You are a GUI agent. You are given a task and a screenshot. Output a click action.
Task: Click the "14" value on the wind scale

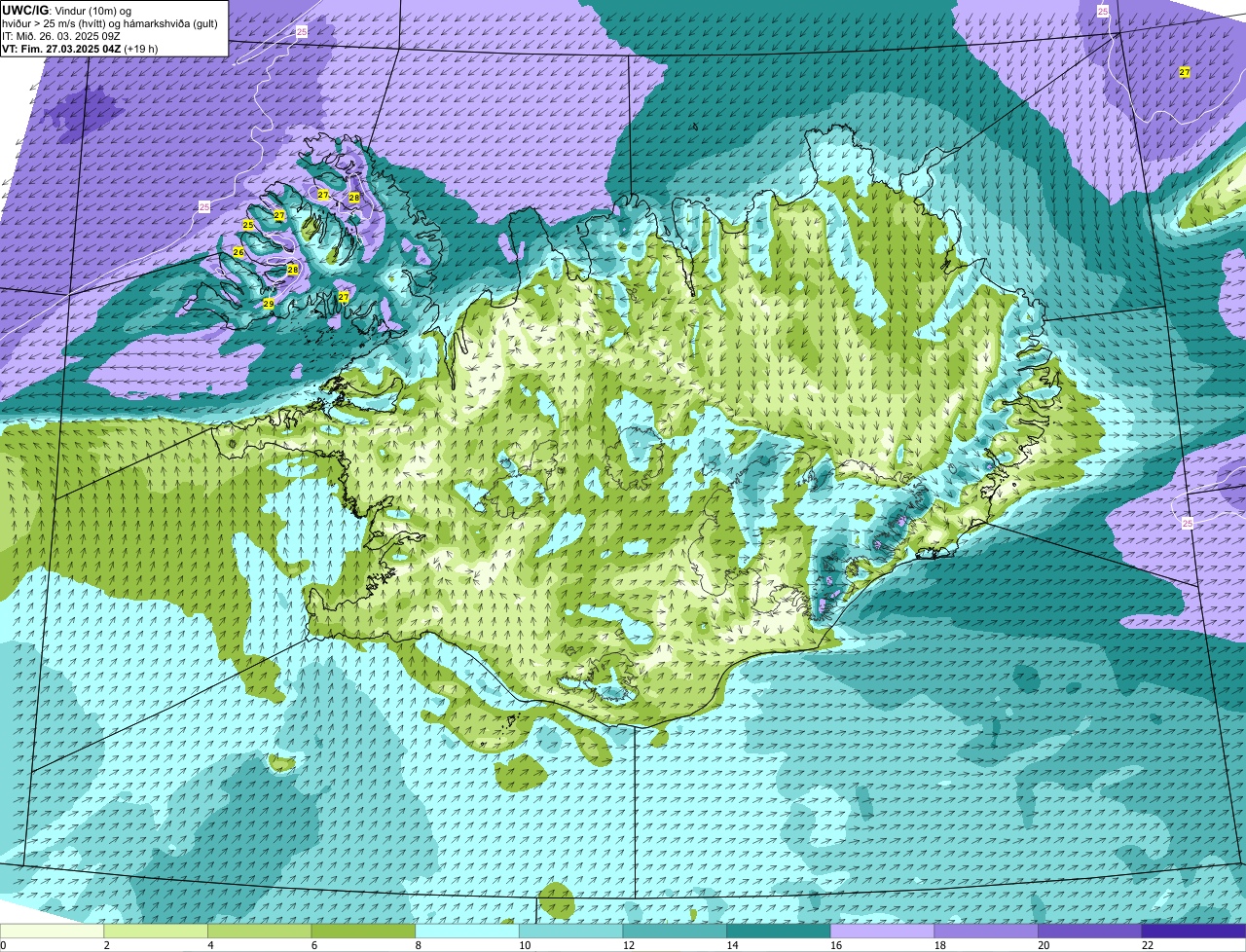click(732, 945)
